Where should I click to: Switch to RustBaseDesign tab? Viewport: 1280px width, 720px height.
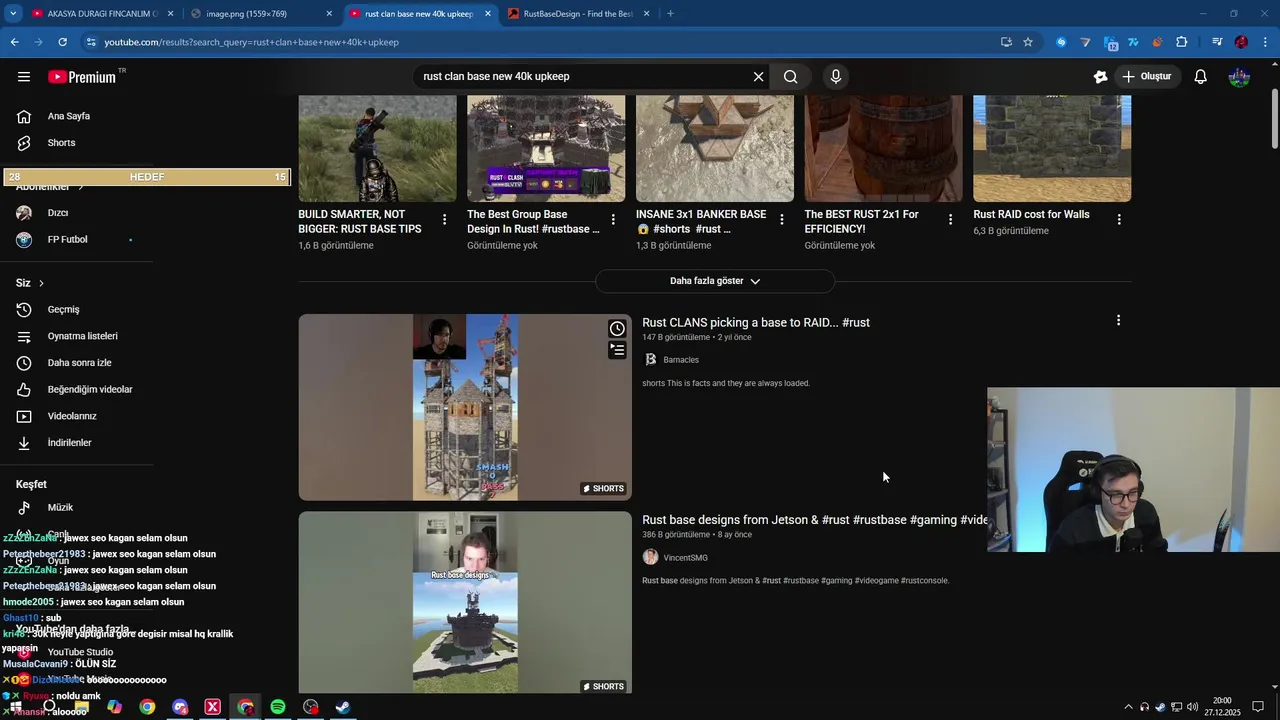pos(578,14)
